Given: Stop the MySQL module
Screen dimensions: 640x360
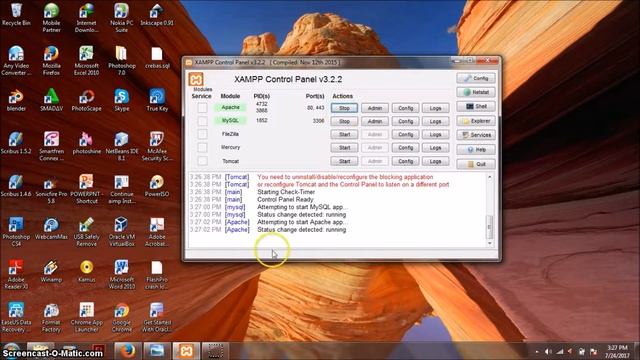Looking at the screenshot, I should [344, 121].
